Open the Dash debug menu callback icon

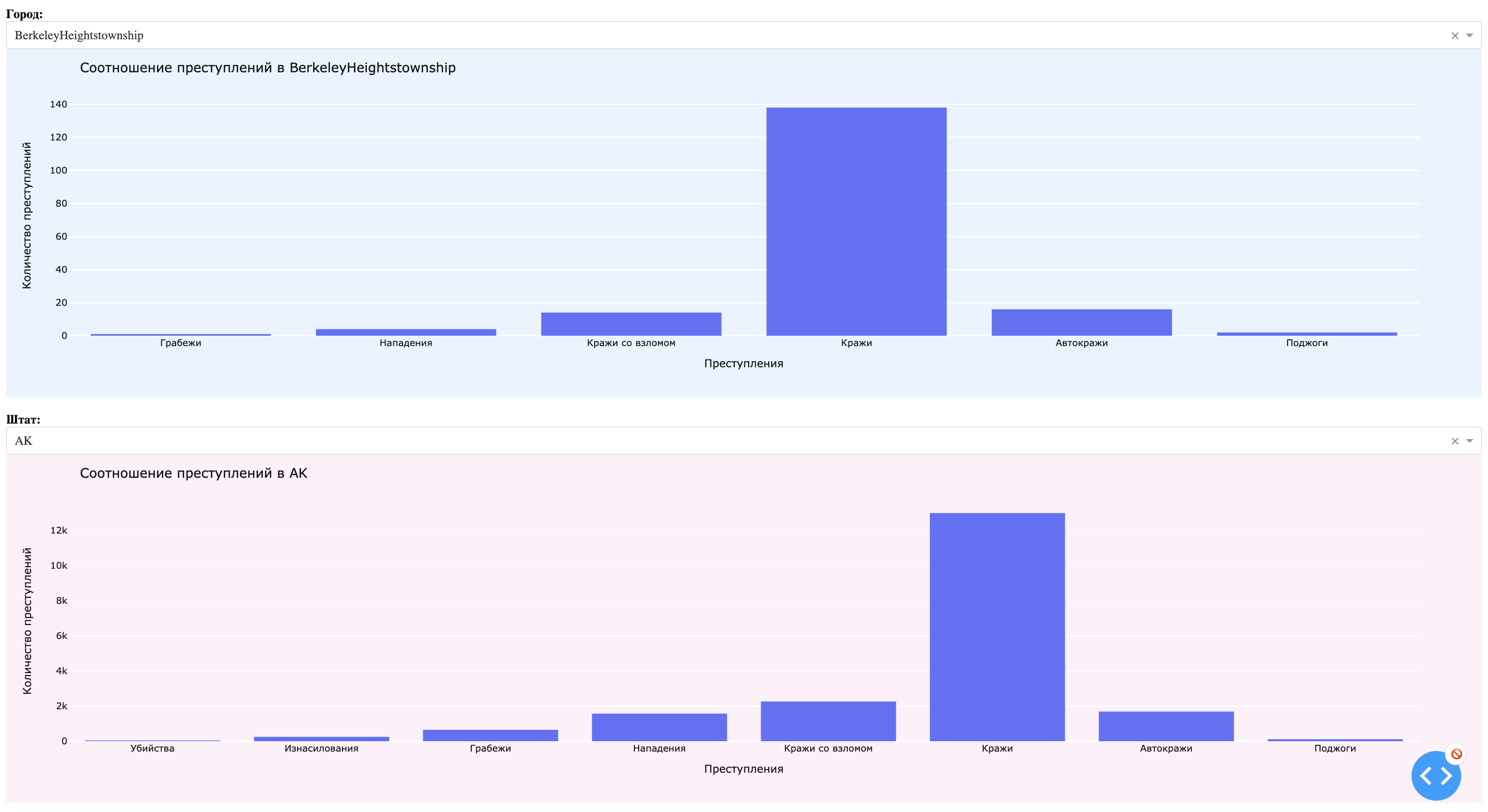1436,776
